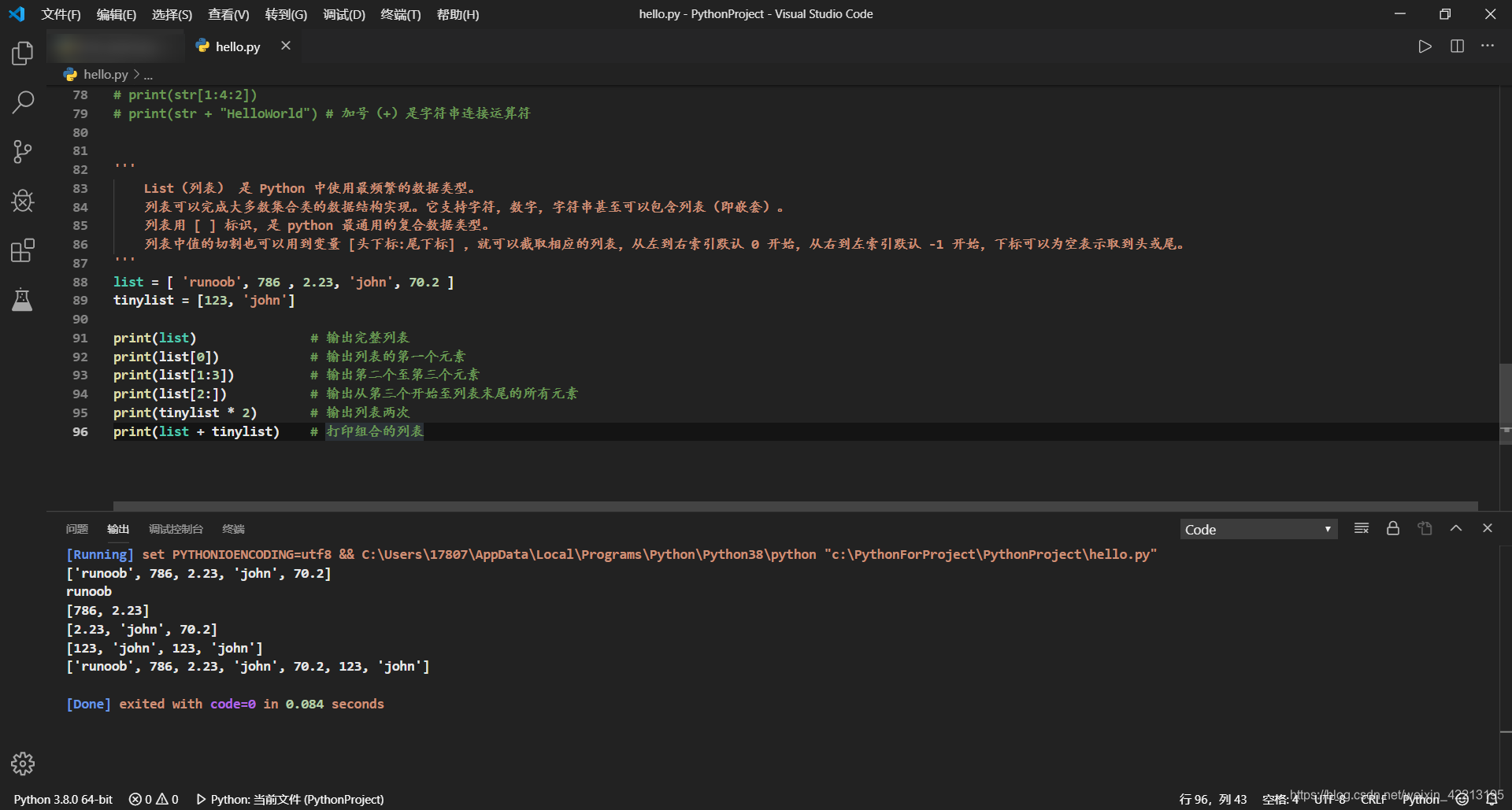Switch to the 问题 panel tab
This screenshot has width=1512, height=810.
(77, 529)
